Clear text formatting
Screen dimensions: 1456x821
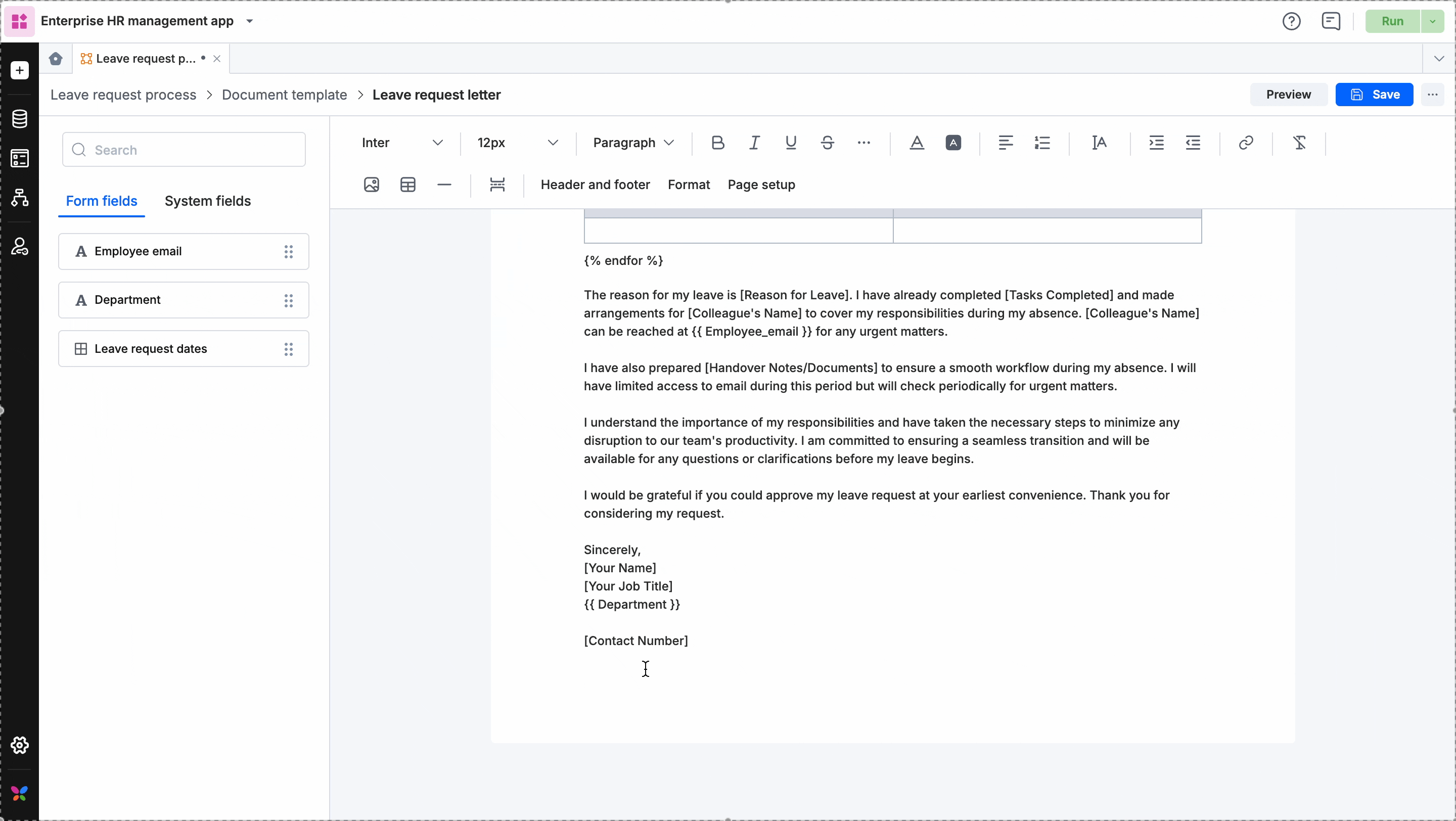tap(1299, 143)
